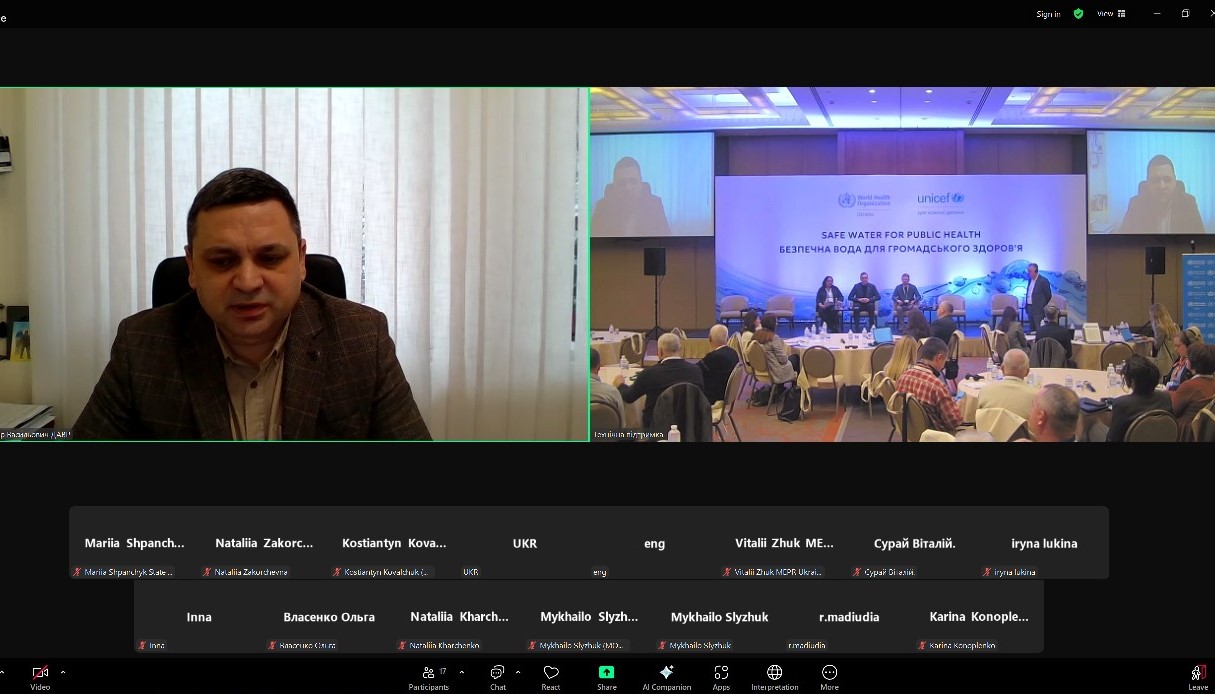
Task: Open the More options menu
Action: pos(829,677)
